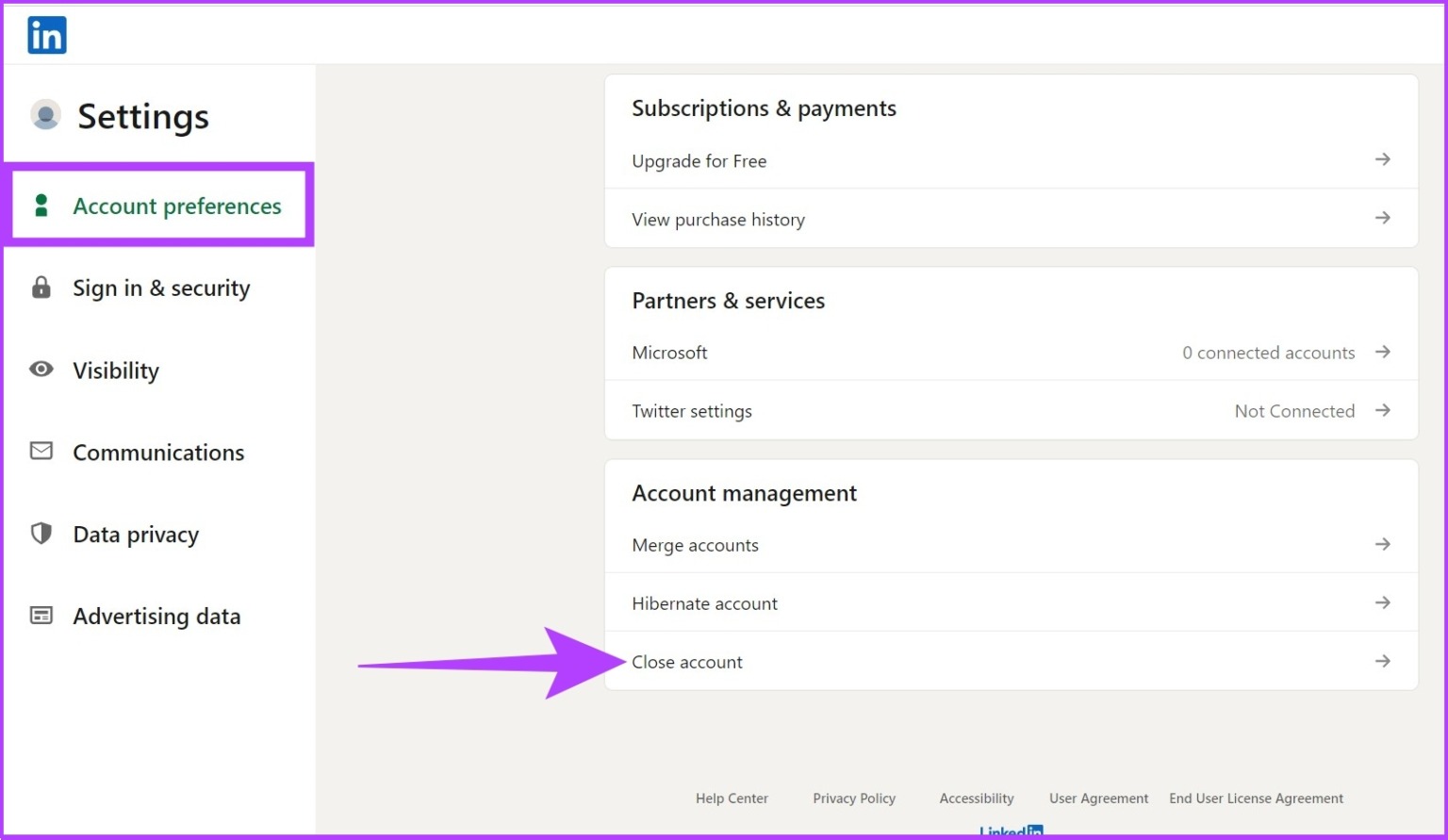Click the Advertising data sidebar icon

(41, 615)
